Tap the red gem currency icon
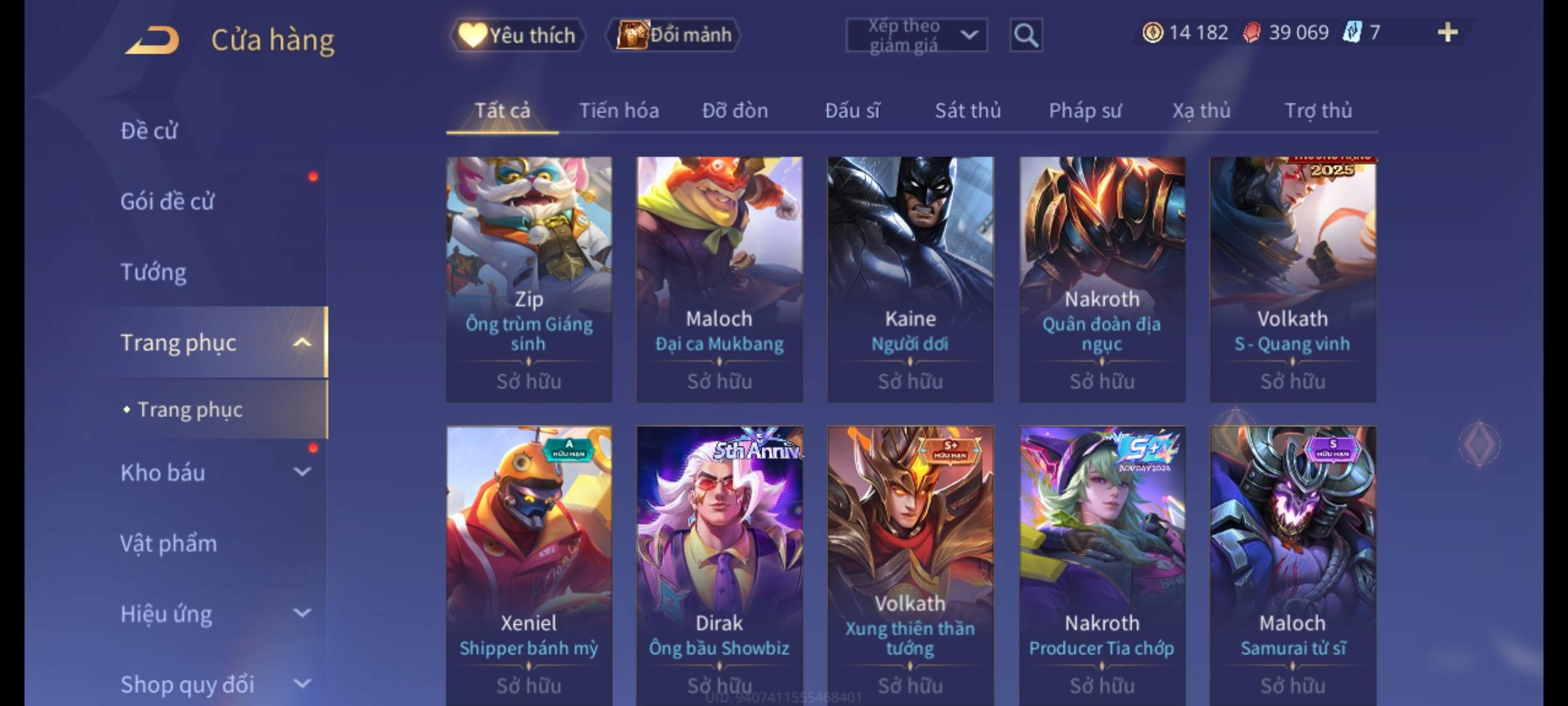Viewport: 1568px width, 706px height. point(1251,32)
